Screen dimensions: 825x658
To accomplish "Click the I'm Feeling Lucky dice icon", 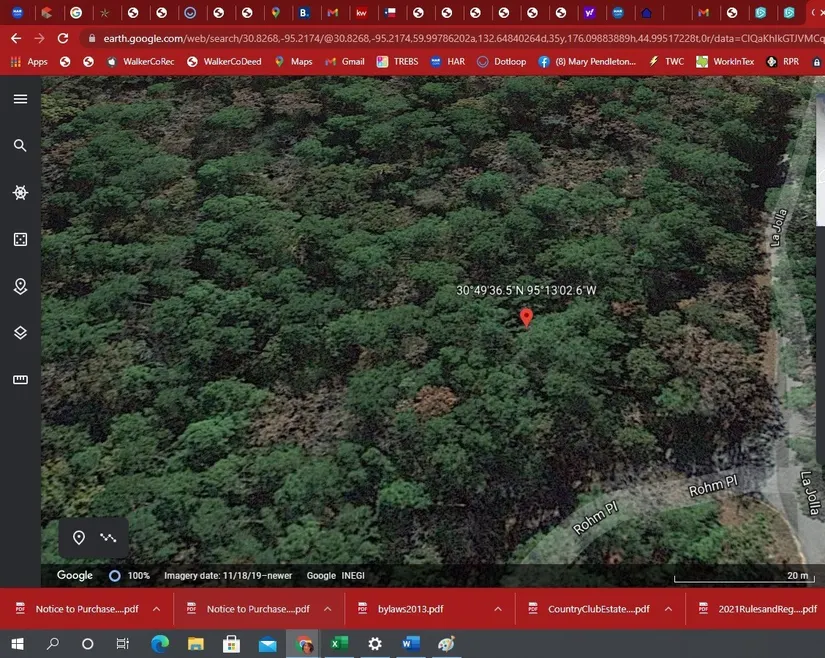I will [x=20, y=240].
